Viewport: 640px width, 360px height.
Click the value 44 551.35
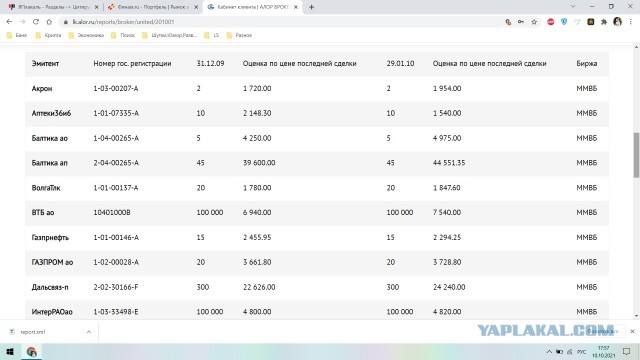449,163
